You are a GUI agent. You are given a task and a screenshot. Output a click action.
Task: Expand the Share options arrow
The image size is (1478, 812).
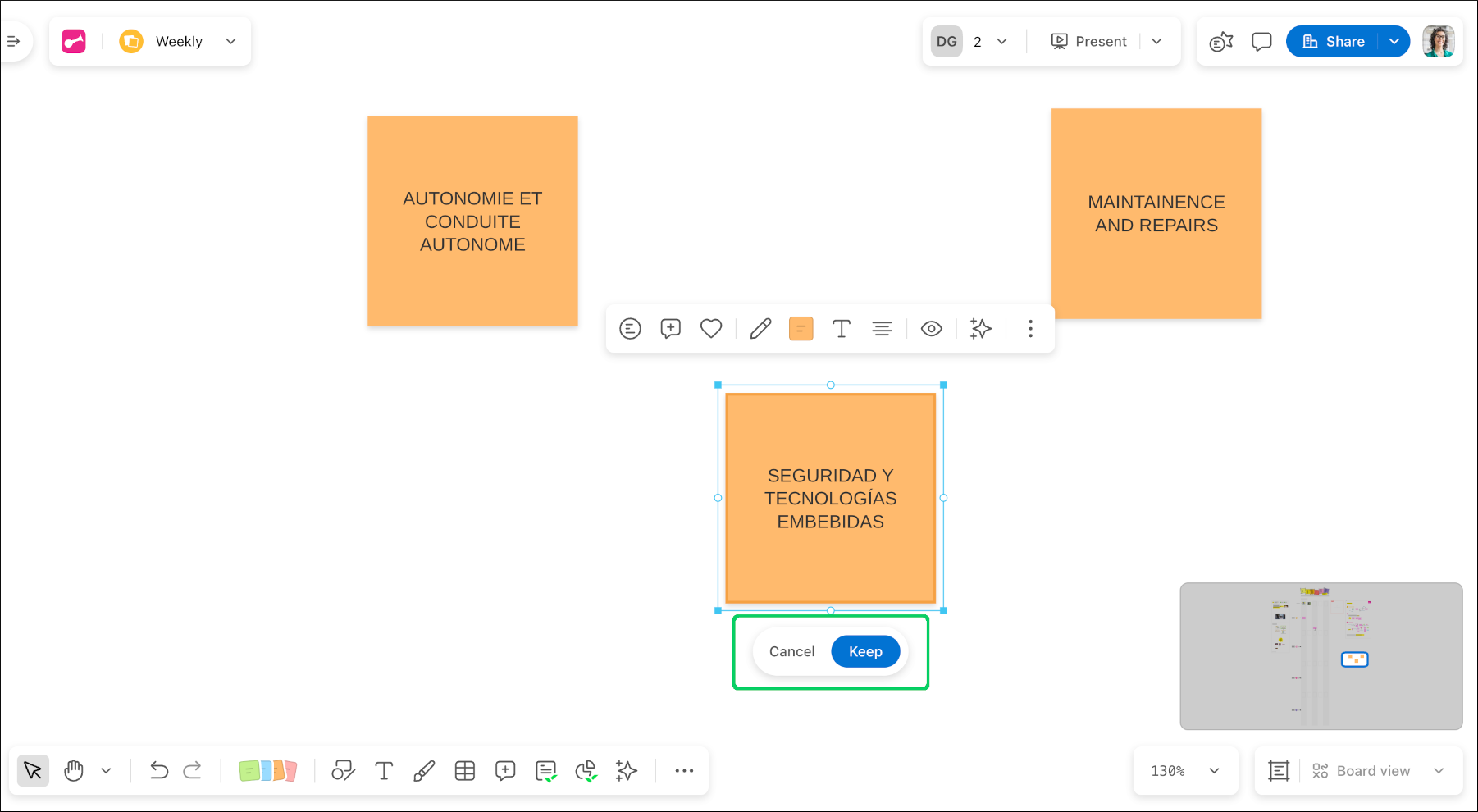(x=1394, y=41)
